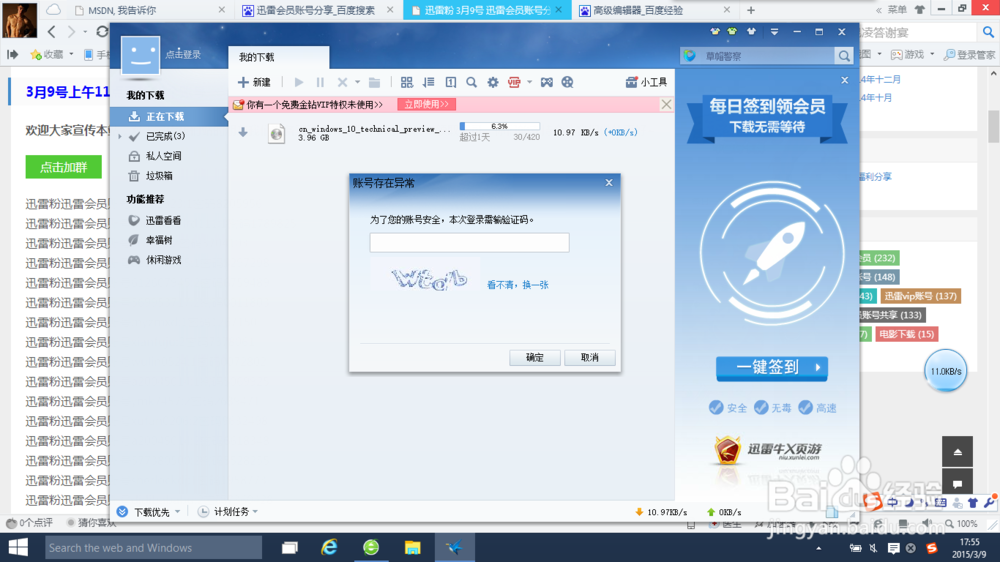Click 点击加群 green button on webpage

[63, 167]
